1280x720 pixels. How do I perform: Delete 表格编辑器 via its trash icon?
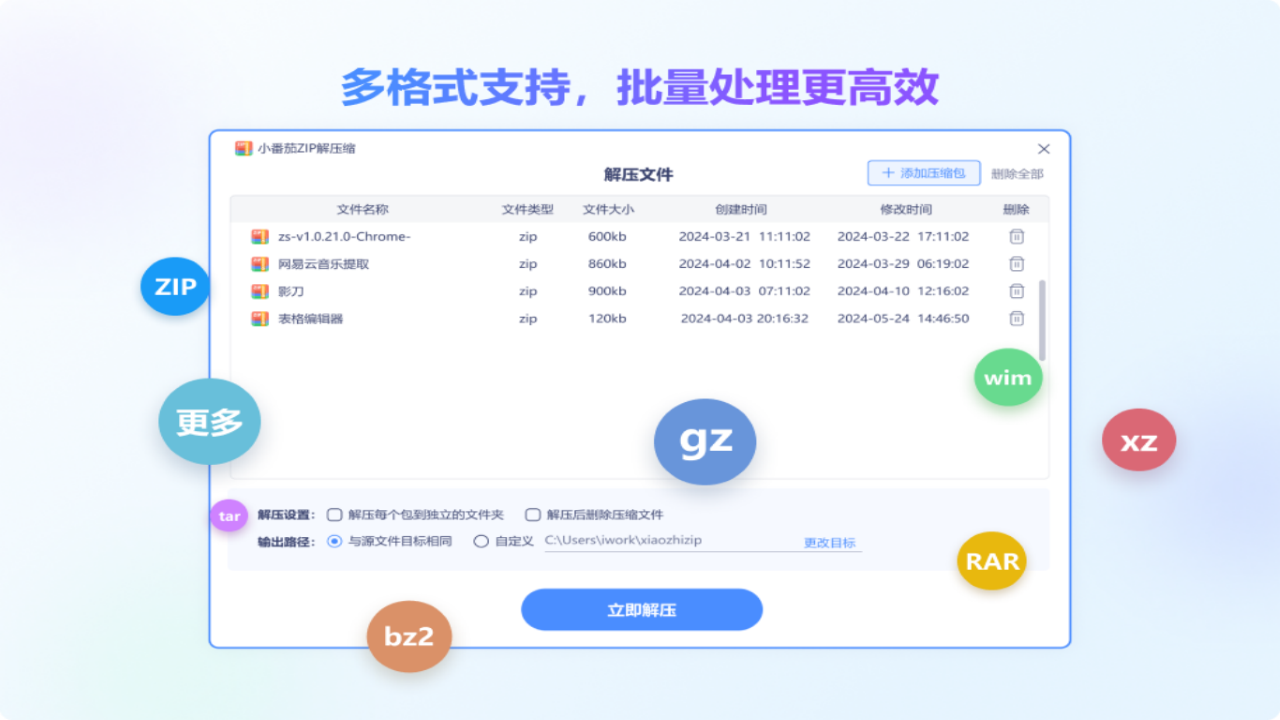coord(1016,318)
